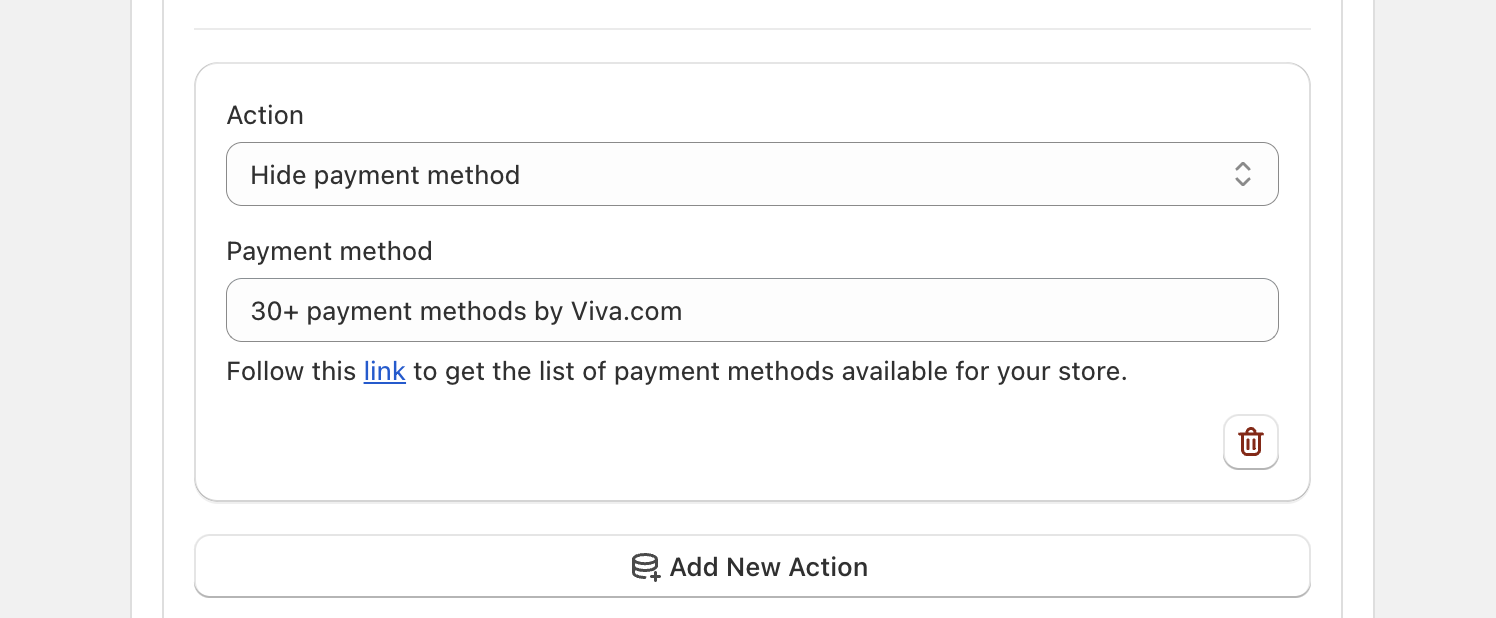Image resolution: width=1496 pixels, height=618 pixels.
Task: Click the helper text hyperlink labeled link
Action: click(385, 371)
